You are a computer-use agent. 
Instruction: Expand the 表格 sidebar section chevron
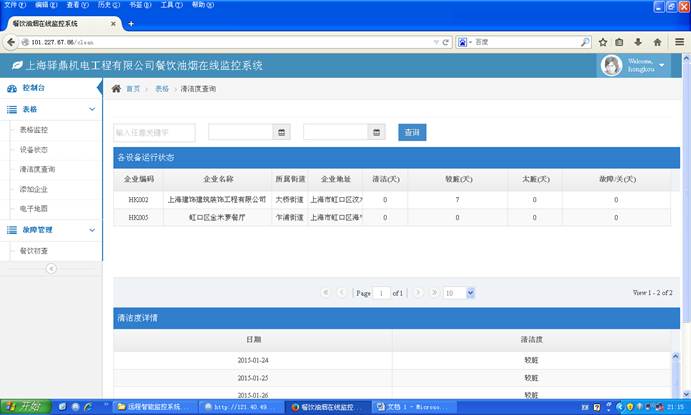[92, 109]
